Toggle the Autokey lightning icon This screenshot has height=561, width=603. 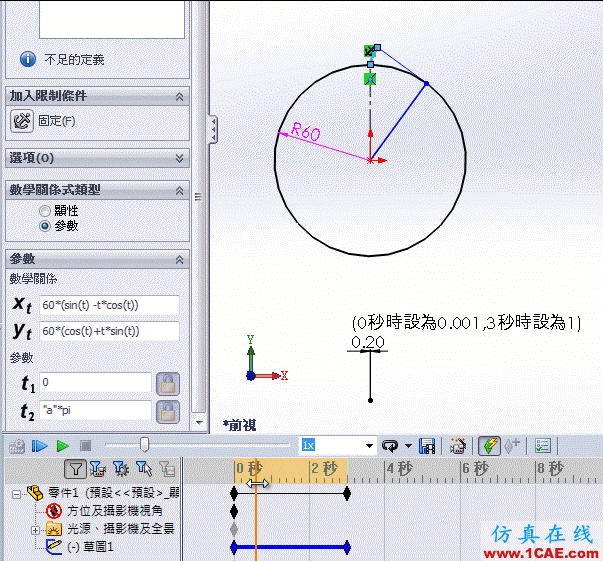pos(489,446)
